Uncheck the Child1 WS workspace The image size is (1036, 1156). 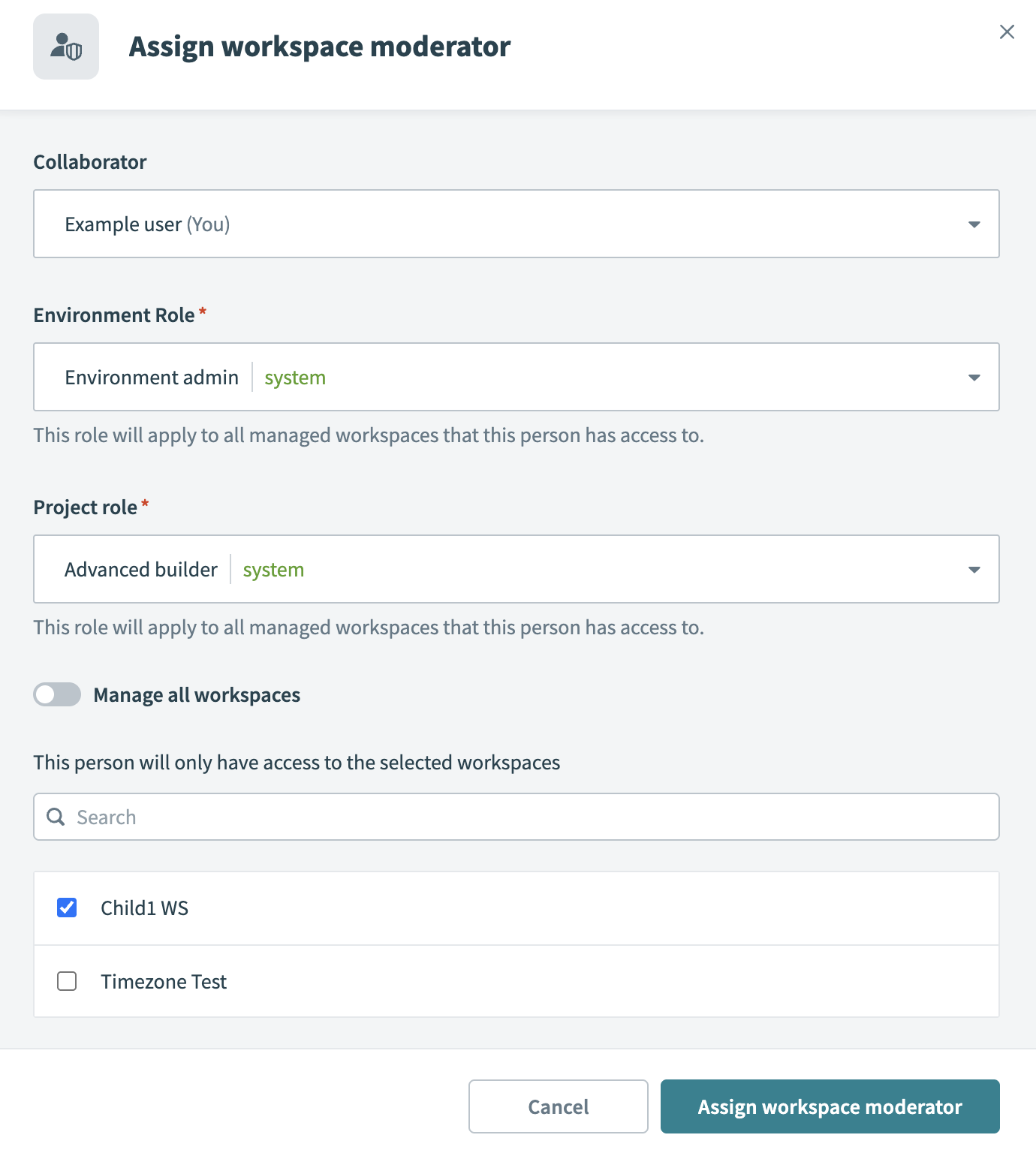click(66, 908)
